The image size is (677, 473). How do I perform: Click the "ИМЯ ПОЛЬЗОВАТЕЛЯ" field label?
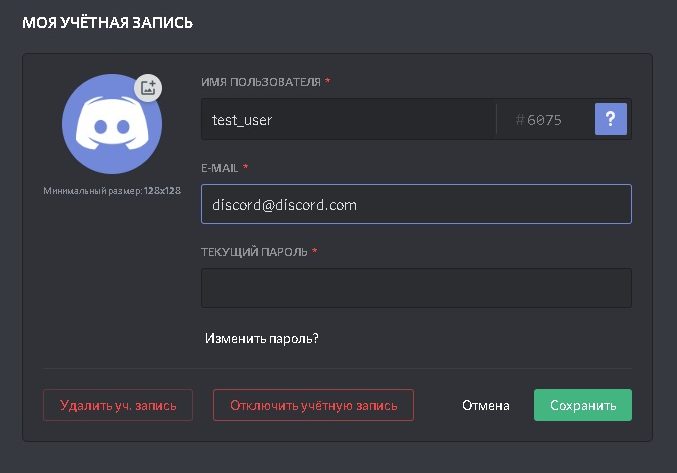pyautogui.click(x=260, y=82)
